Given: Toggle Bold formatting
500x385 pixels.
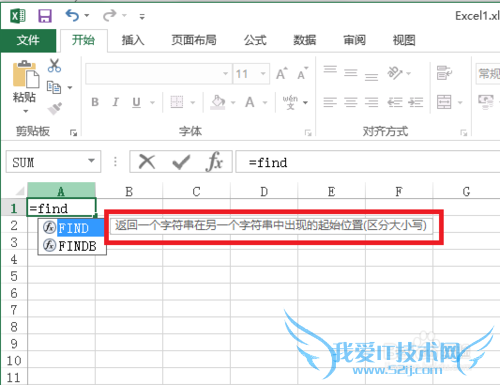Looking at the screenshot, I should [95, 102].
